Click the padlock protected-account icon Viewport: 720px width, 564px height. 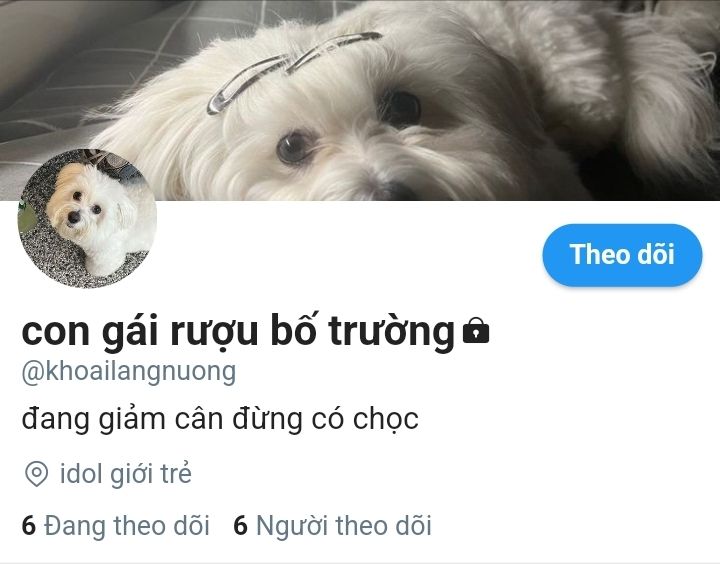coord(476,330)
